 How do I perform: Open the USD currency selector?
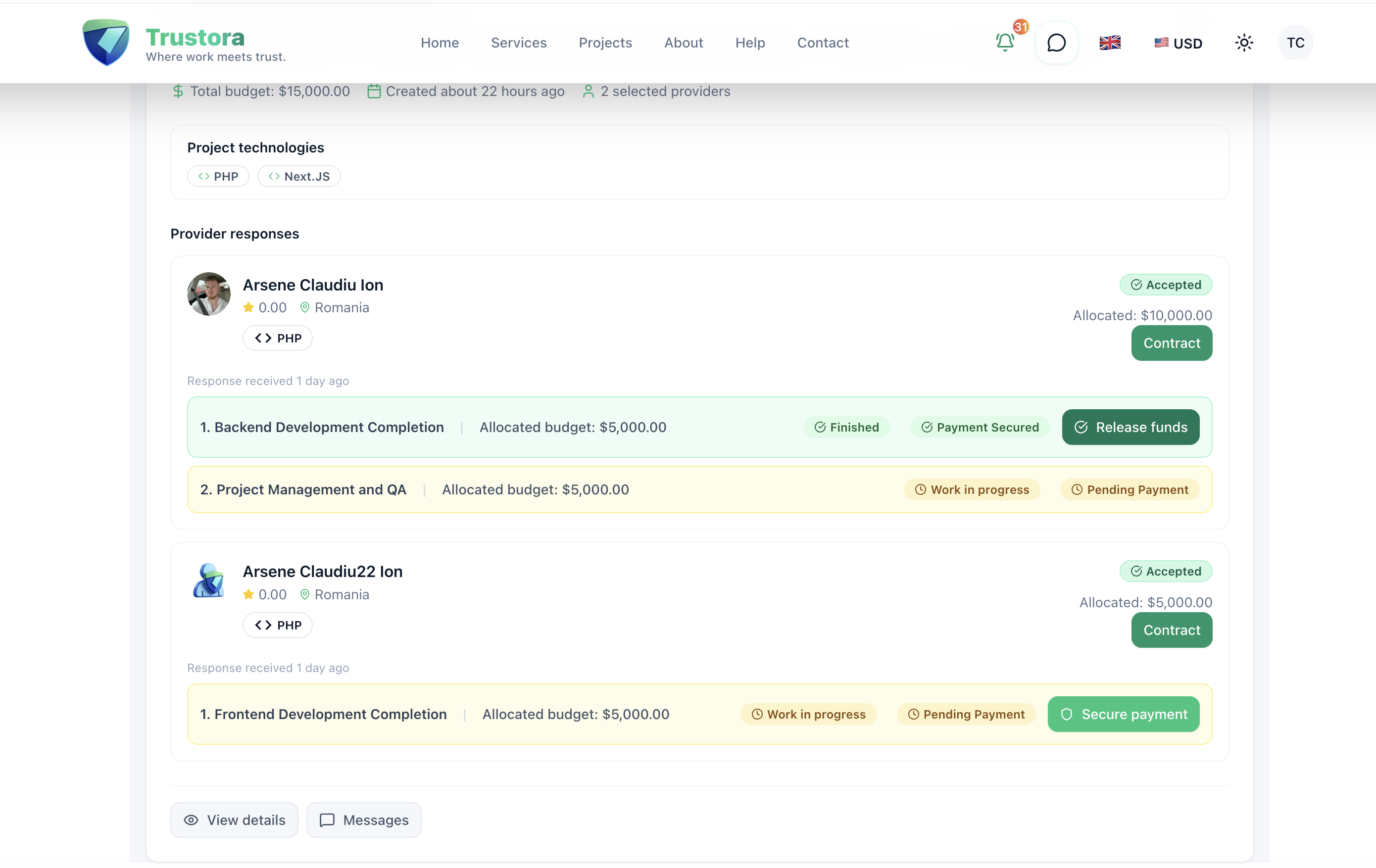coord(1178,43)
